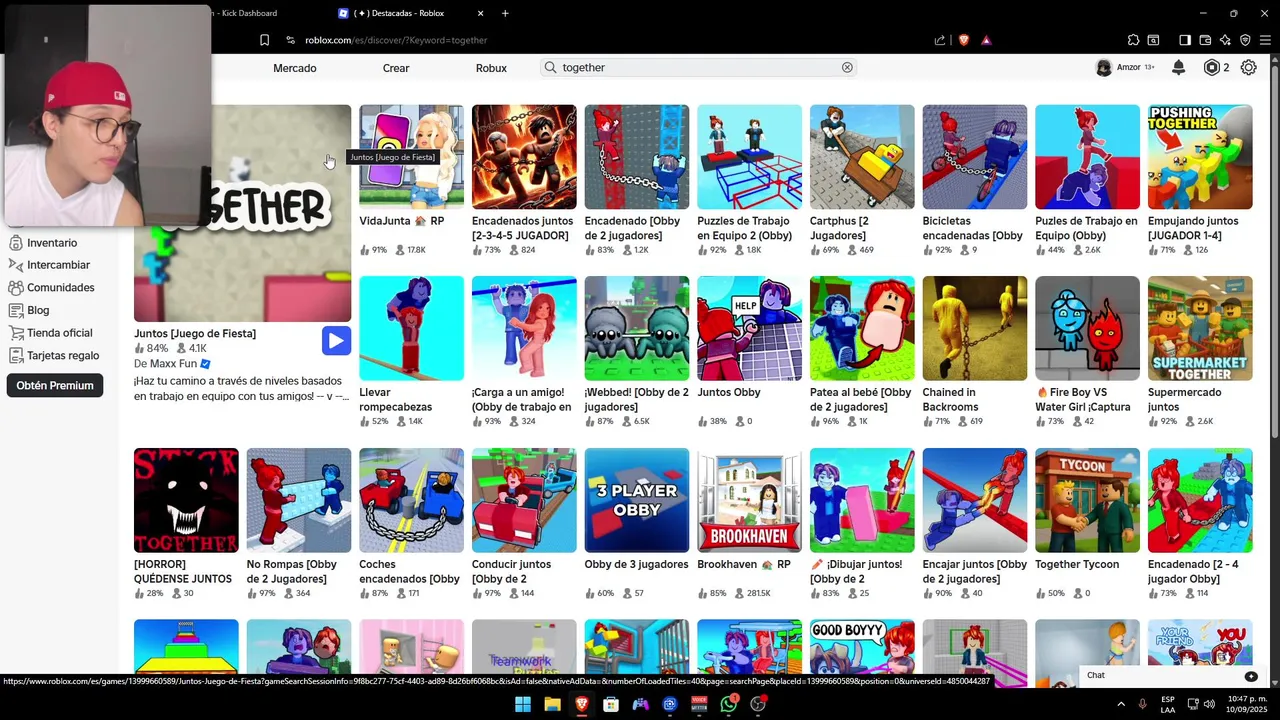This screenshot has height=720, width=1280.
Task: Open Fire Boy VS Water Girl tile
Action: tap(1087, 352)
